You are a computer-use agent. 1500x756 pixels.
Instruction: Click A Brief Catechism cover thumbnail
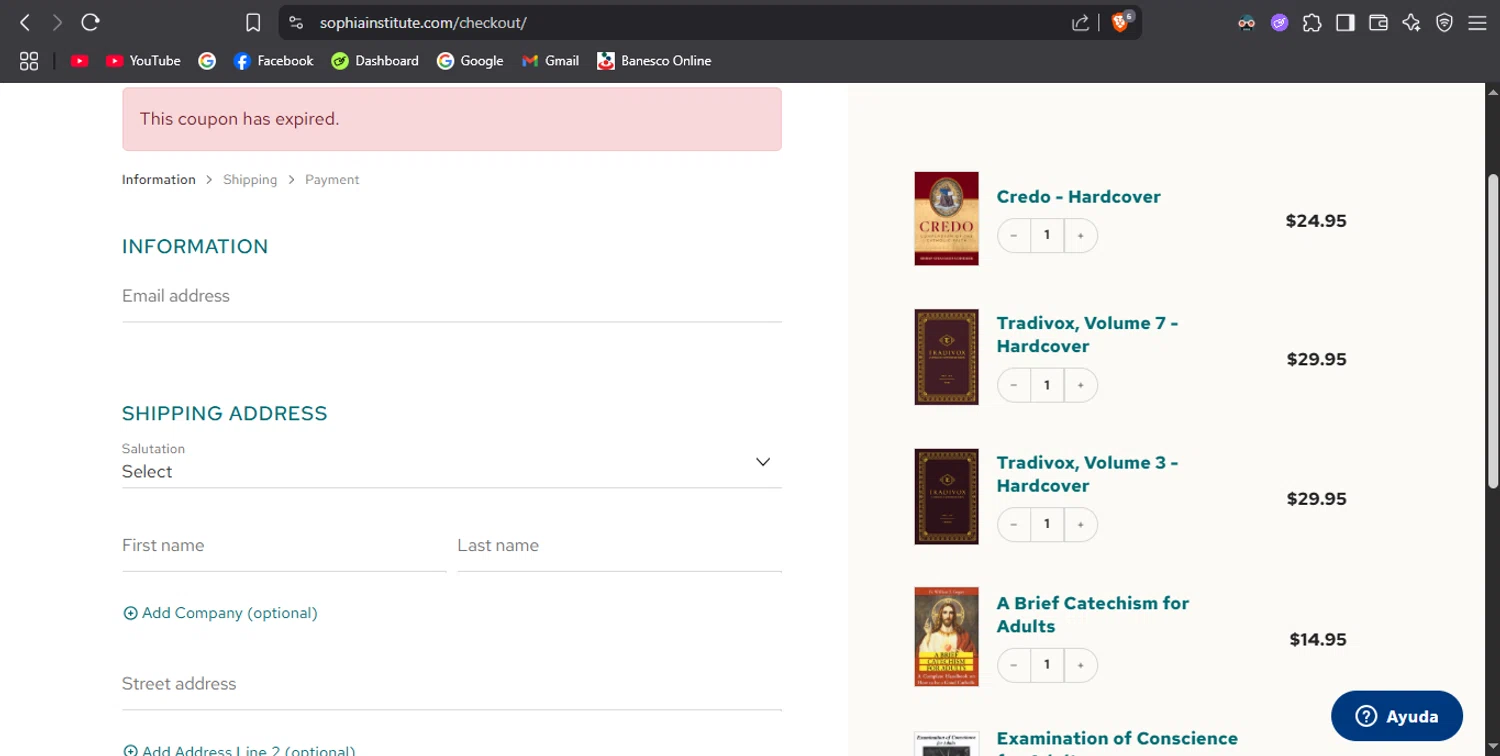[x=946, y=637]
